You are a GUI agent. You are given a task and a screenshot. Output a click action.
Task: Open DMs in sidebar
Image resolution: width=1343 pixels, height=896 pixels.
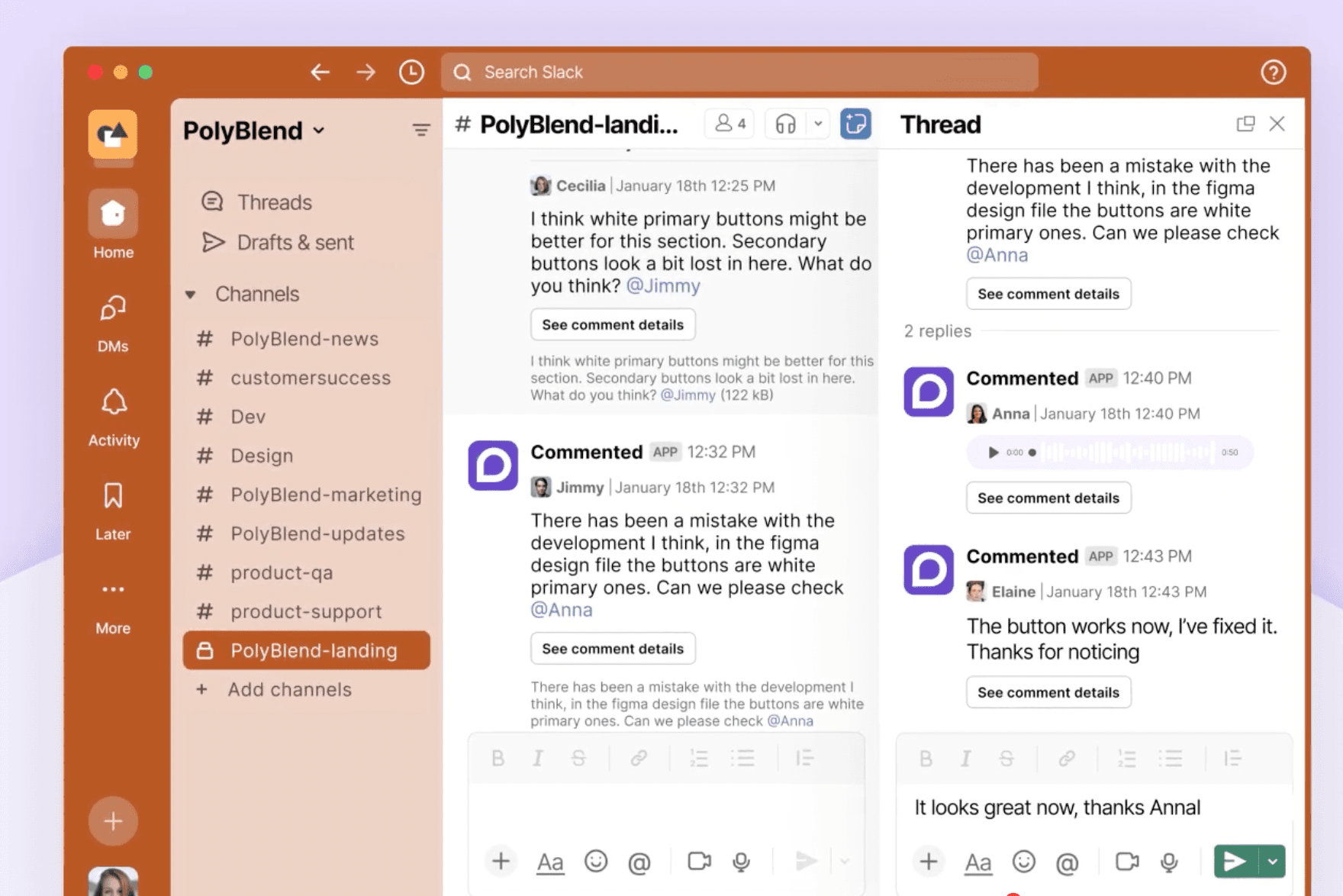pyautogui.click(x=113, y=324)
